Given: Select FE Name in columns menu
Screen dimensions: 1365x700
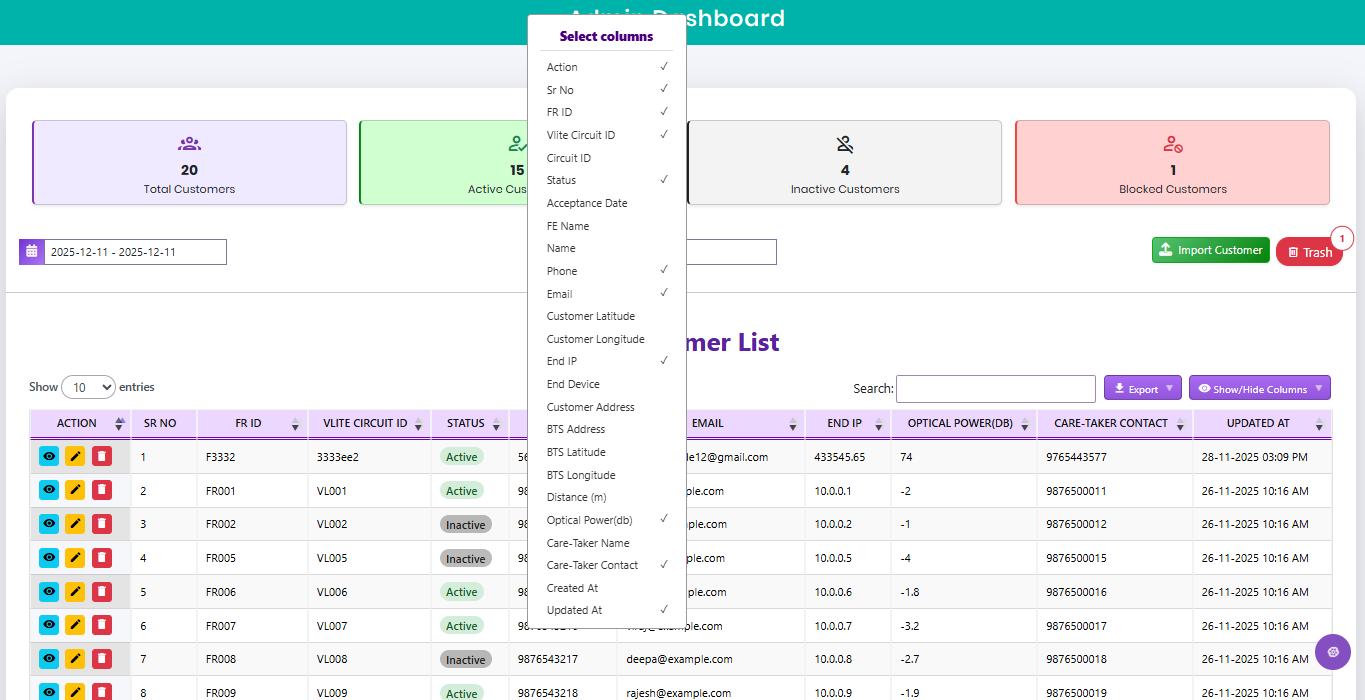Looking at the screenshot, I should [607, 226].
